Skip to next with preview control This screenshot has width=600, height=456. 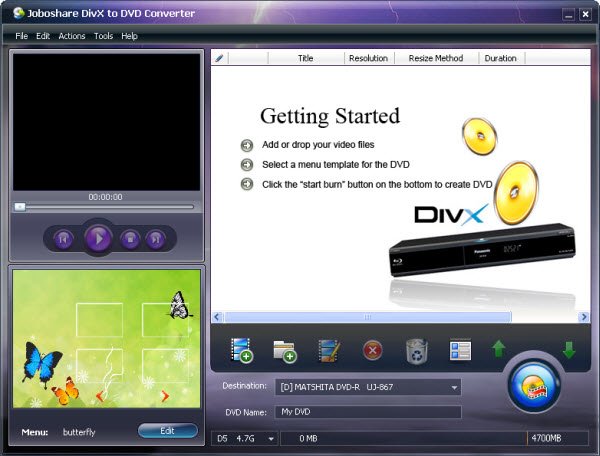(x=155, y=239)
